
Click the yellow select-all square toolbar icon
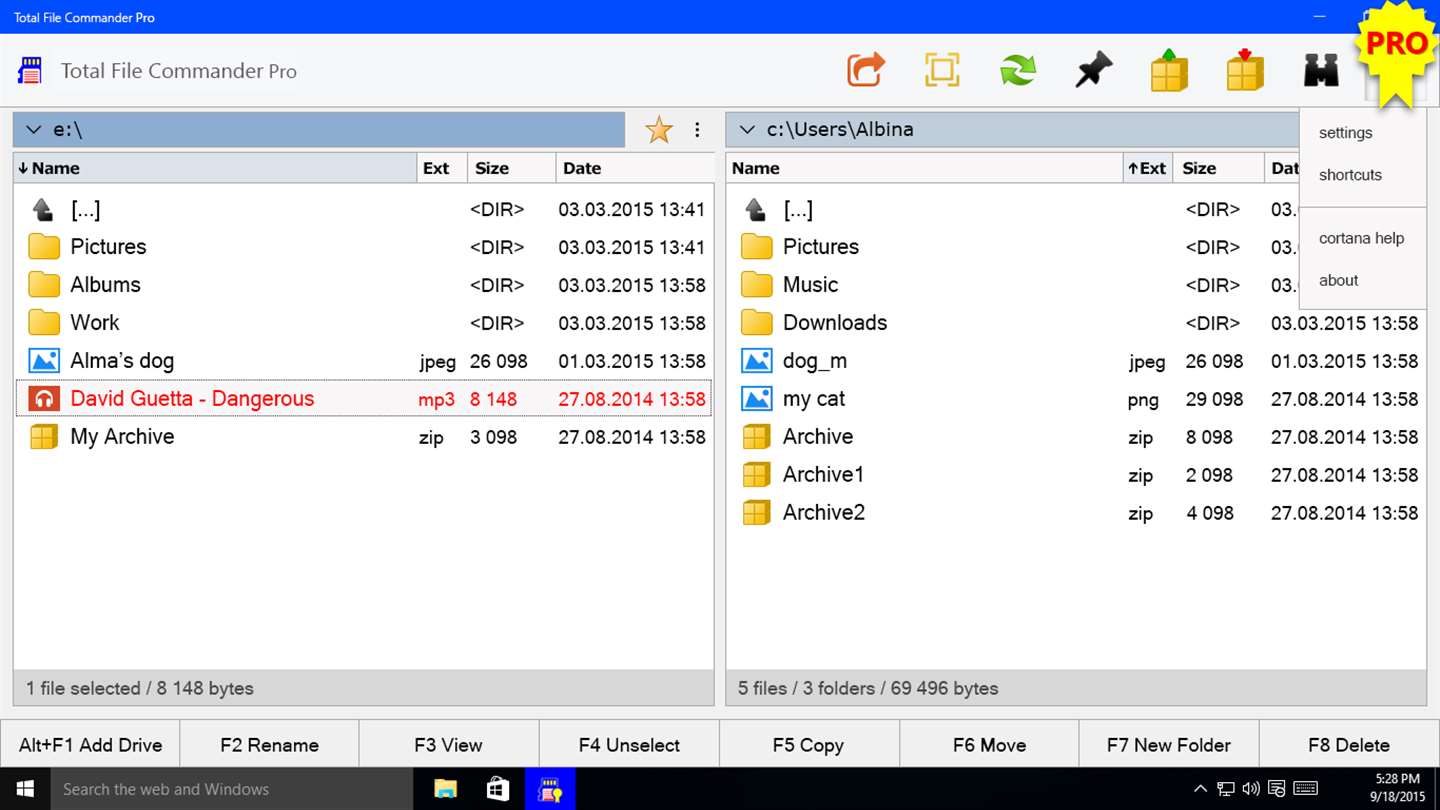942,70
